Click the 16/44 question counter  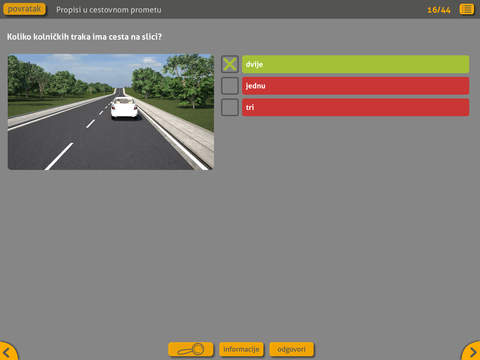point(439,10)
